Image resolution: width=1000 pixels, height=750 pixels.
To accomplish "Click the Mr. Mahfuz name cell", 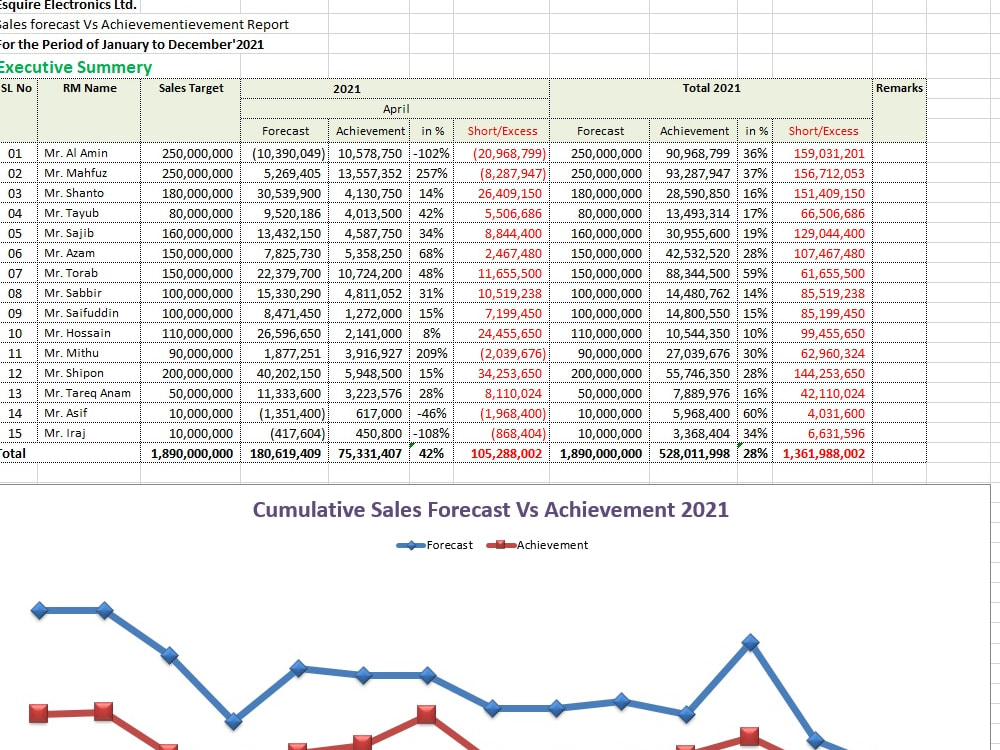I will click(x=89, y=173).
